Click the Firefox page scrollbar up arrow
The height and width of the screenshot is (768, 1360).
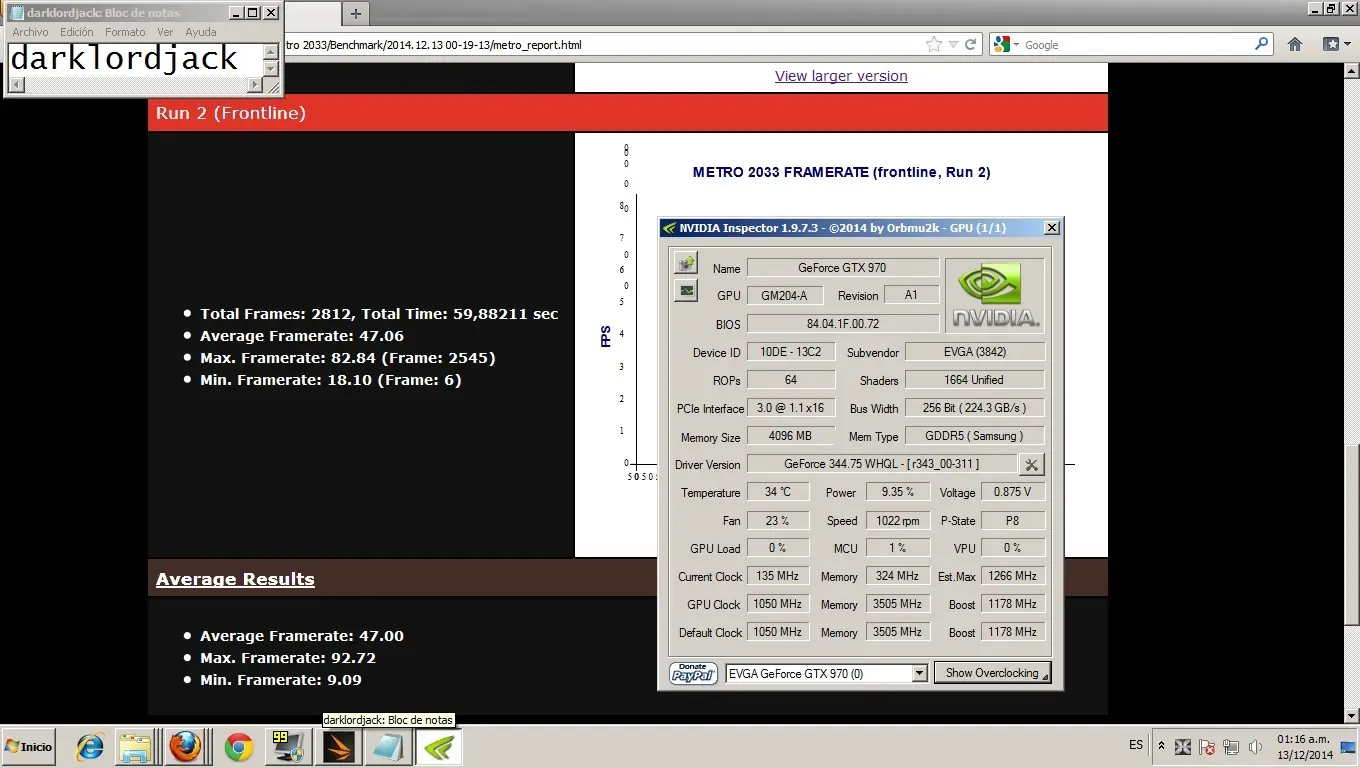click(1351, 70)
